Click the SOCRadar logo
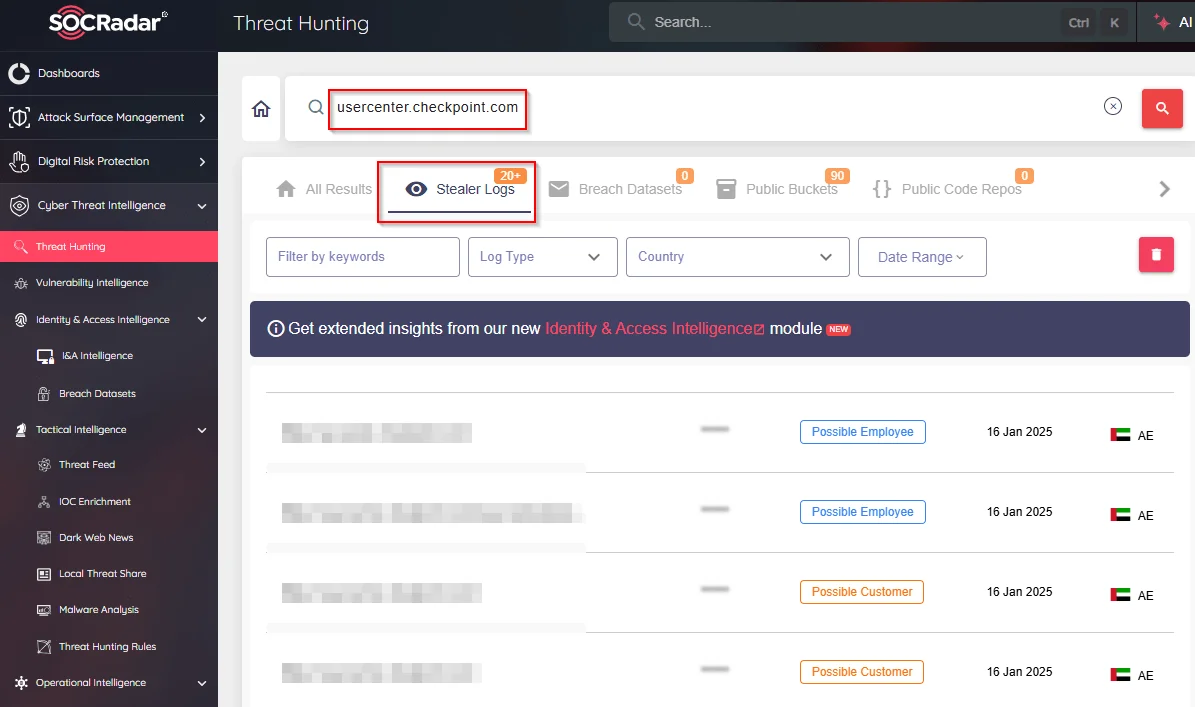Image resolution: width=1195 pixels, height=707 pixels. click(107, 22)
